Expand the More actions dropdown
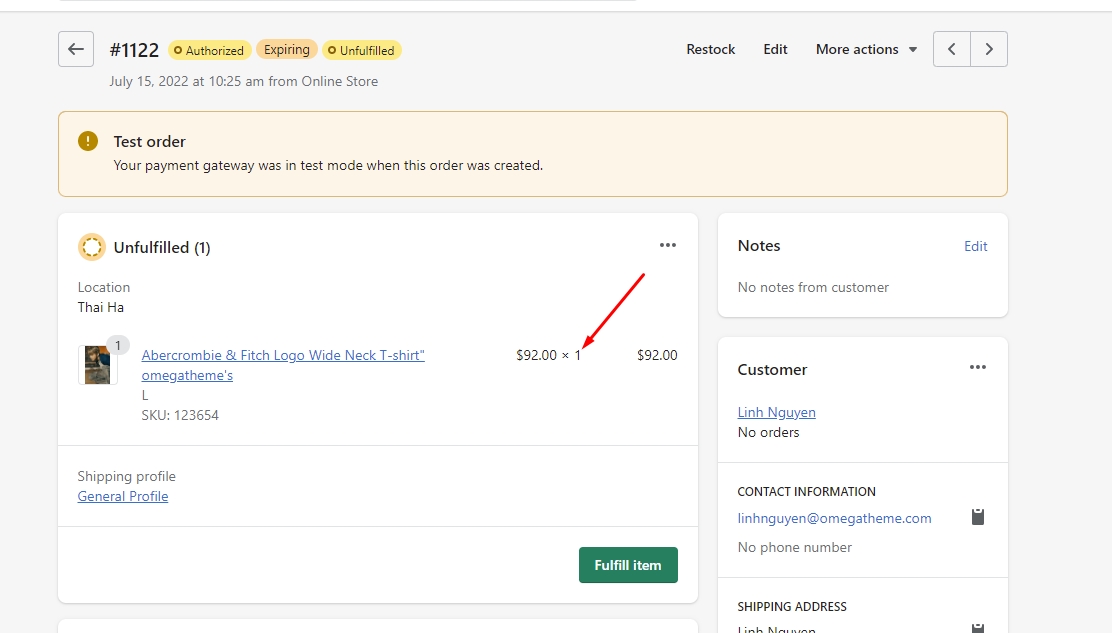1112x633 pixels. [x=866, y=49]
